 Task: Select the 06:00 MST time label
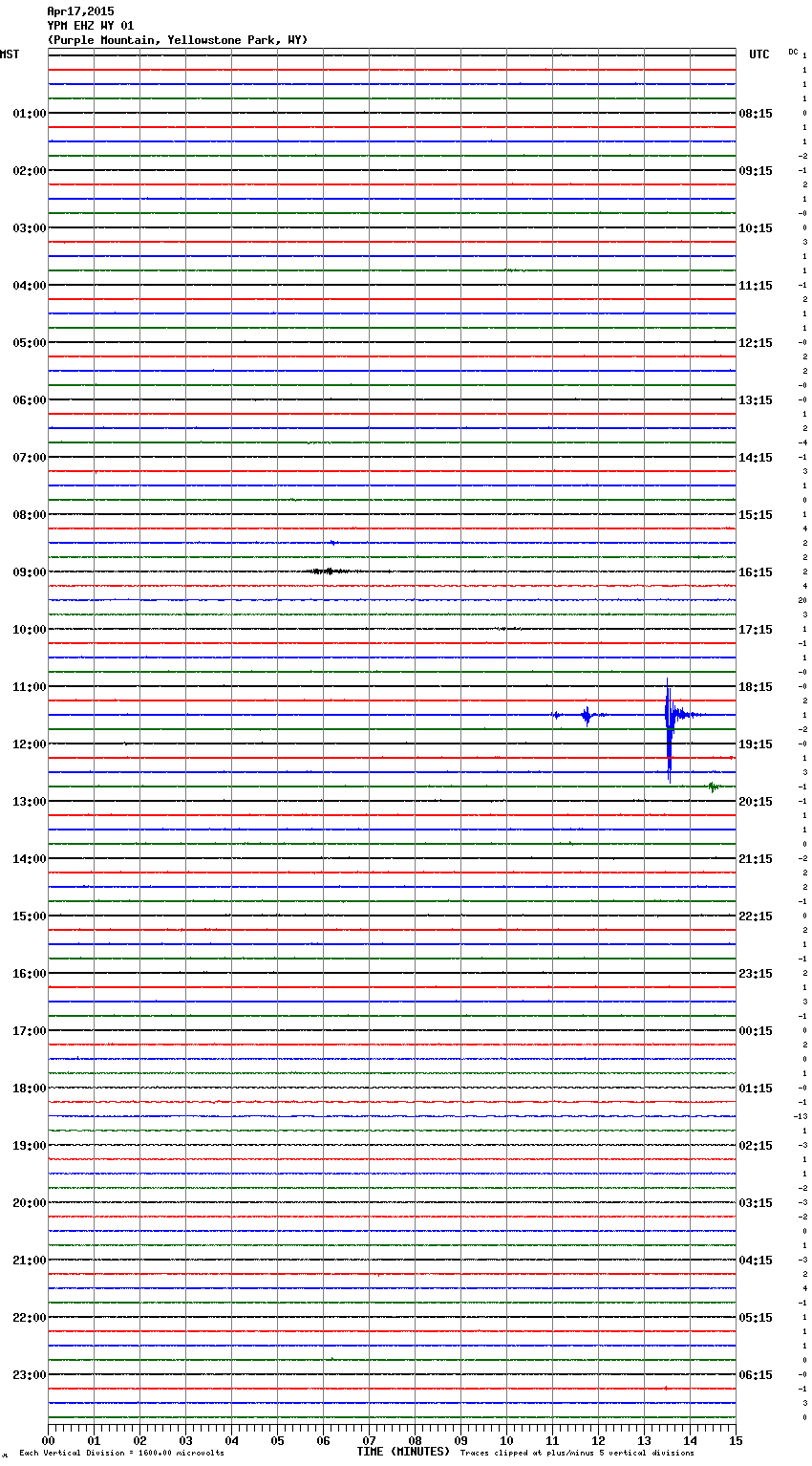pos(30,400)
